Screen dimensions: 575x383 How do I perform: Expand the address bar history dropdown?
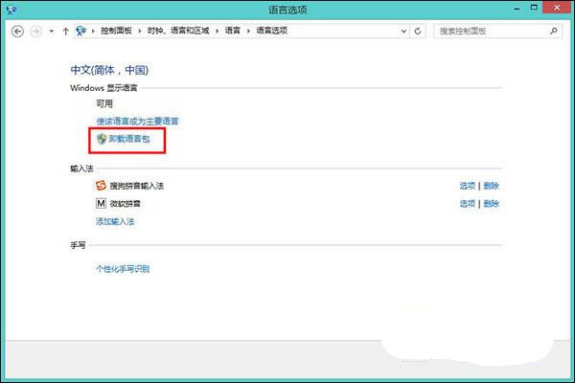pyautogui.click(x=403, y=31)
